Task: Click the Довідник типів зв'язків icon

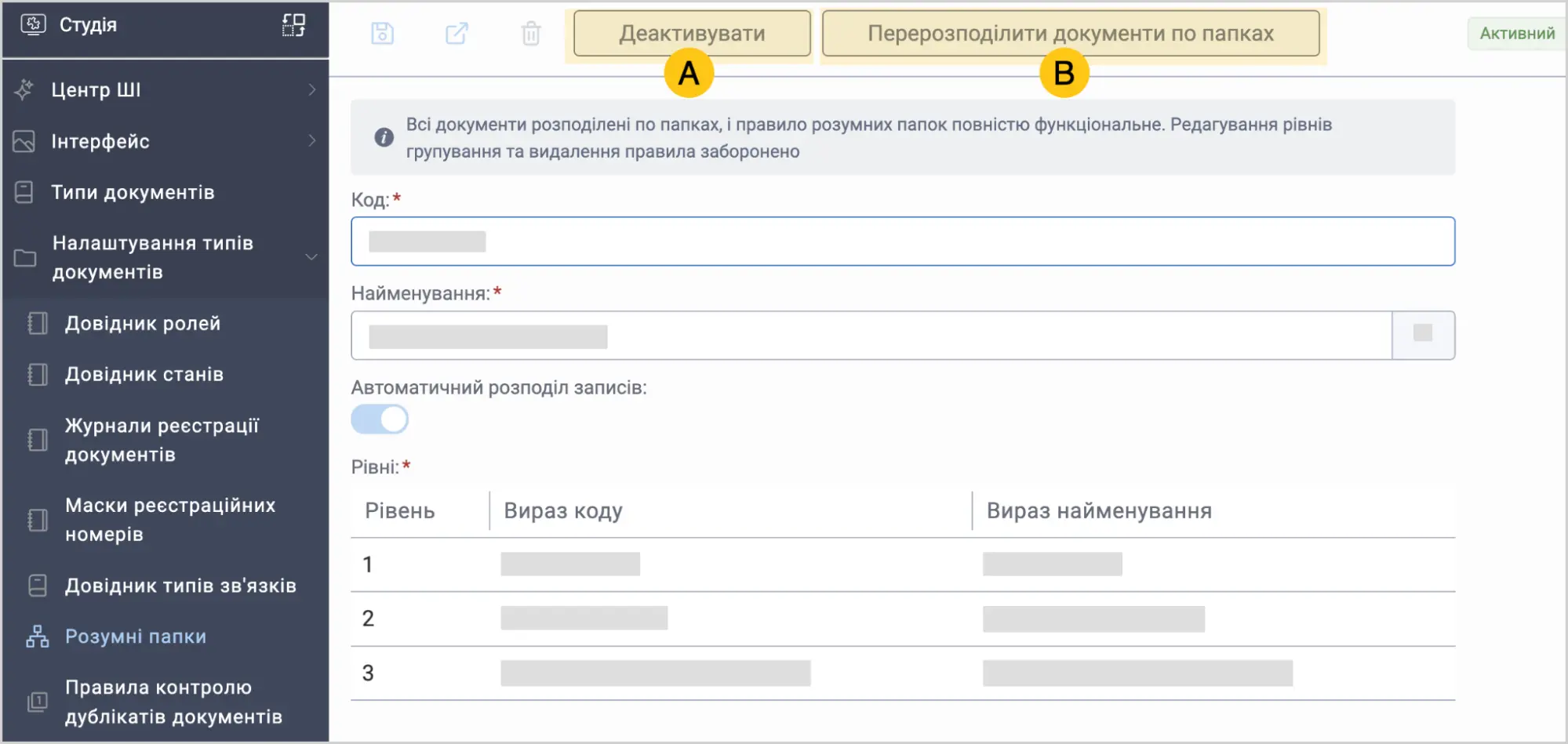Action: (38, 586)
